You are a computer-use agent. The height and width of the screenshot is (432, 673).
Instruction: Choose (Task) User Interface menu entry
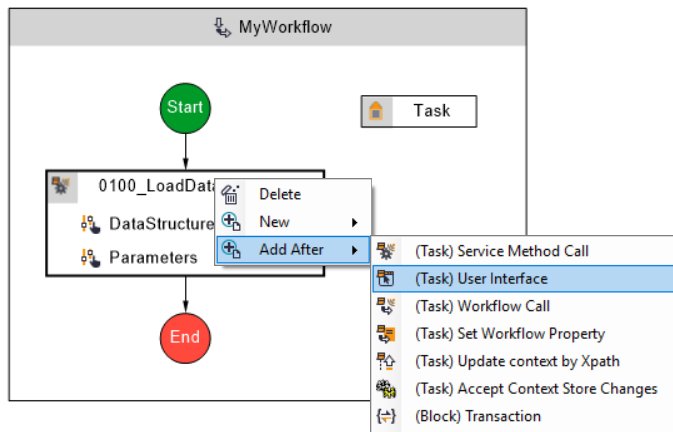pos(481,279)
